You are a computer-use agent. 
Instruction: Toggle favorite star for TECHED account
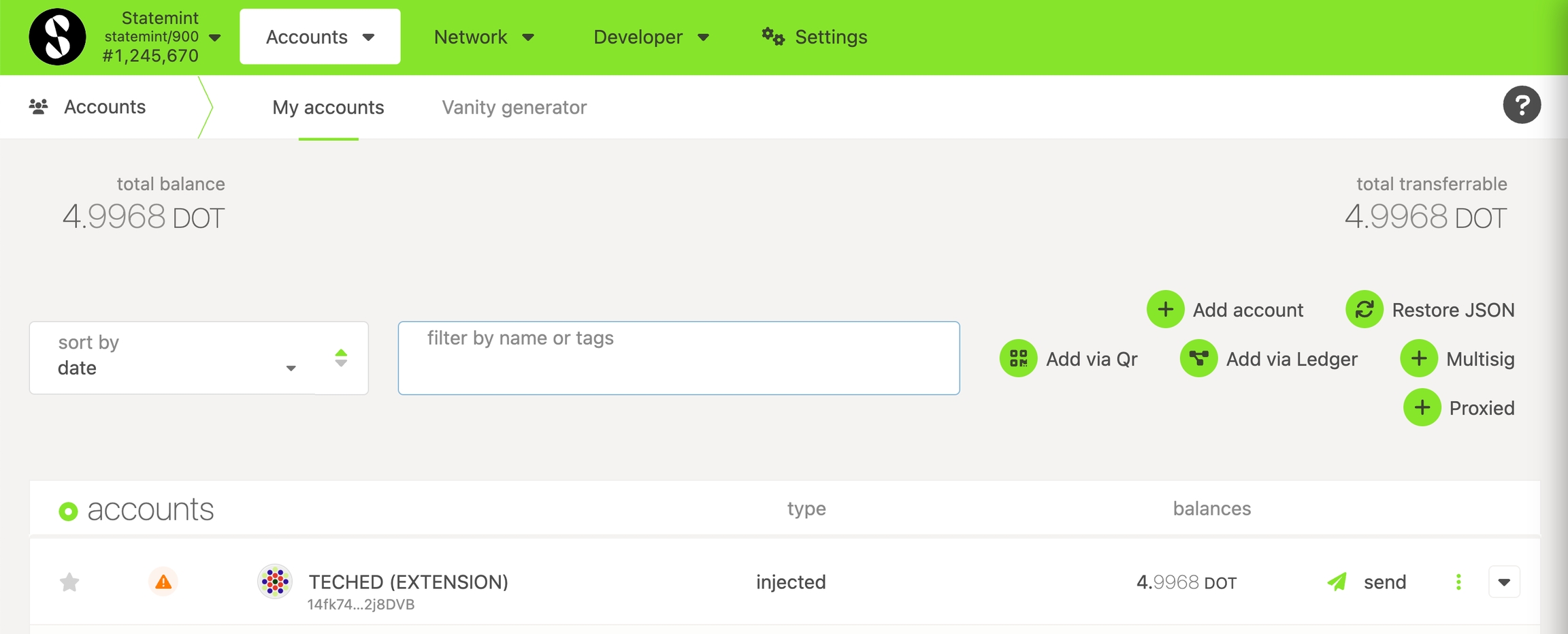coord(69,582)
